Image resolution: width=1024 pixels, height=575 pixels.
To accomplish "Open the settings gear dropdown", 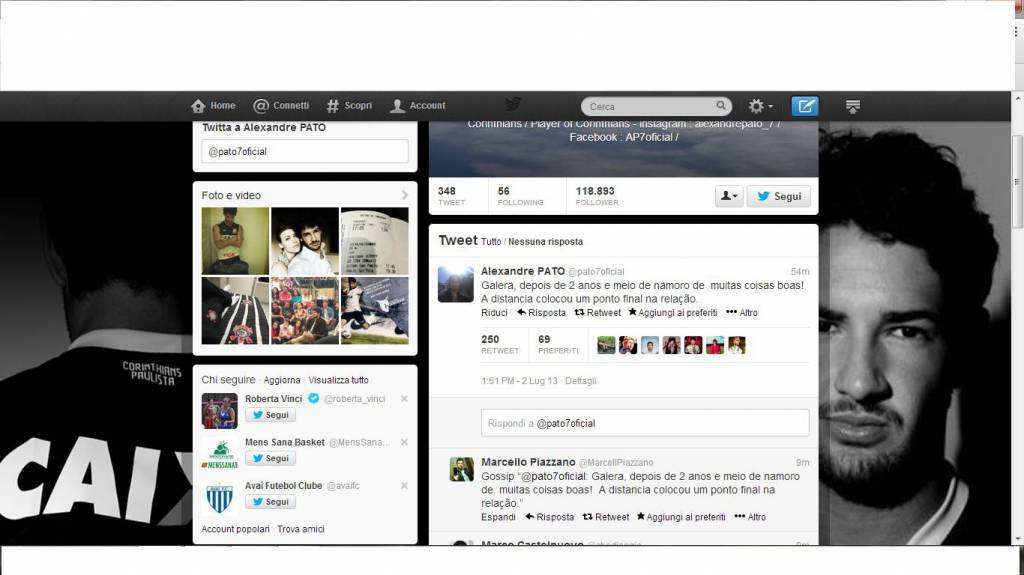I will (760, 106).
